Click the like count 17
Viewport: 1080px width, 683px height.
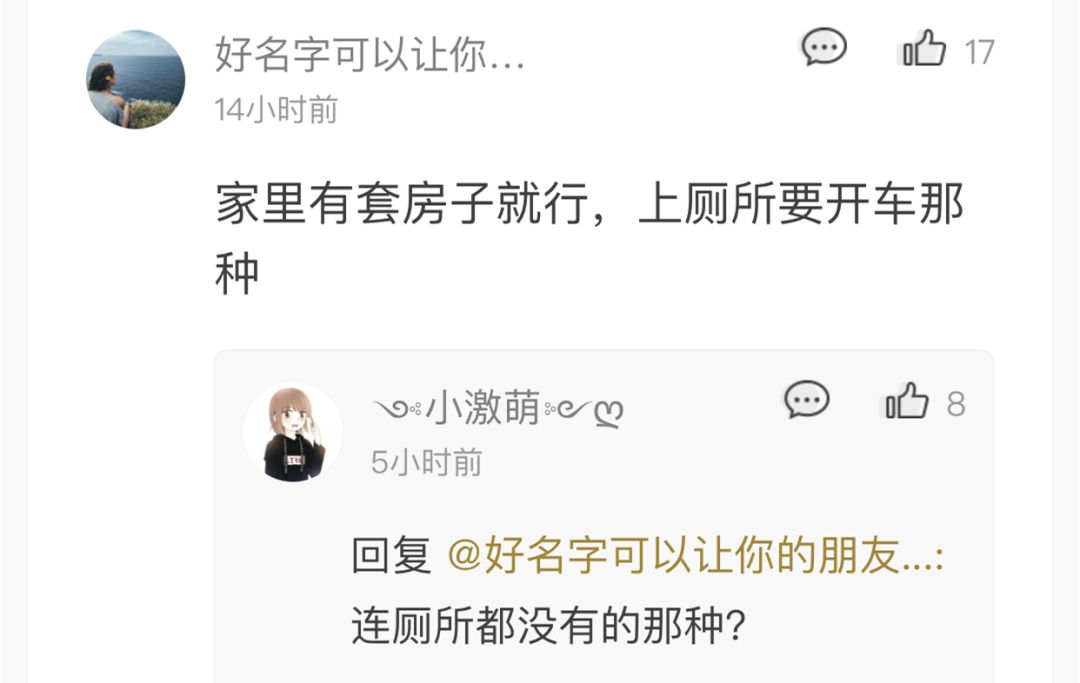[979, 52]
